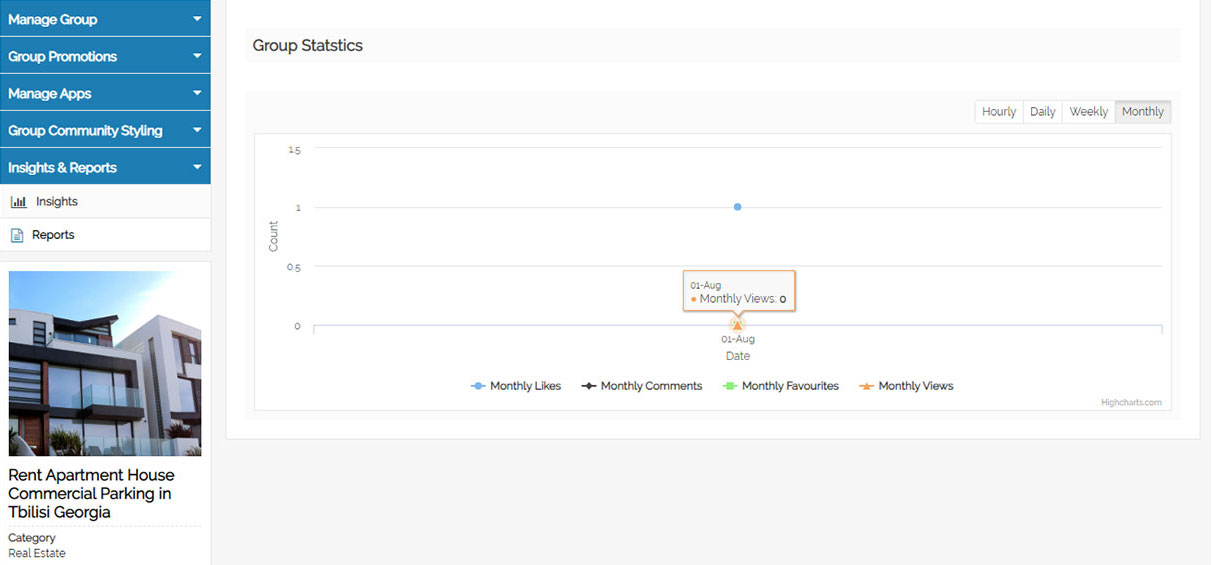Select the Monthly statistics view
The width and height of the screenshot is (1213, 565).
(x=1142, y=112)
